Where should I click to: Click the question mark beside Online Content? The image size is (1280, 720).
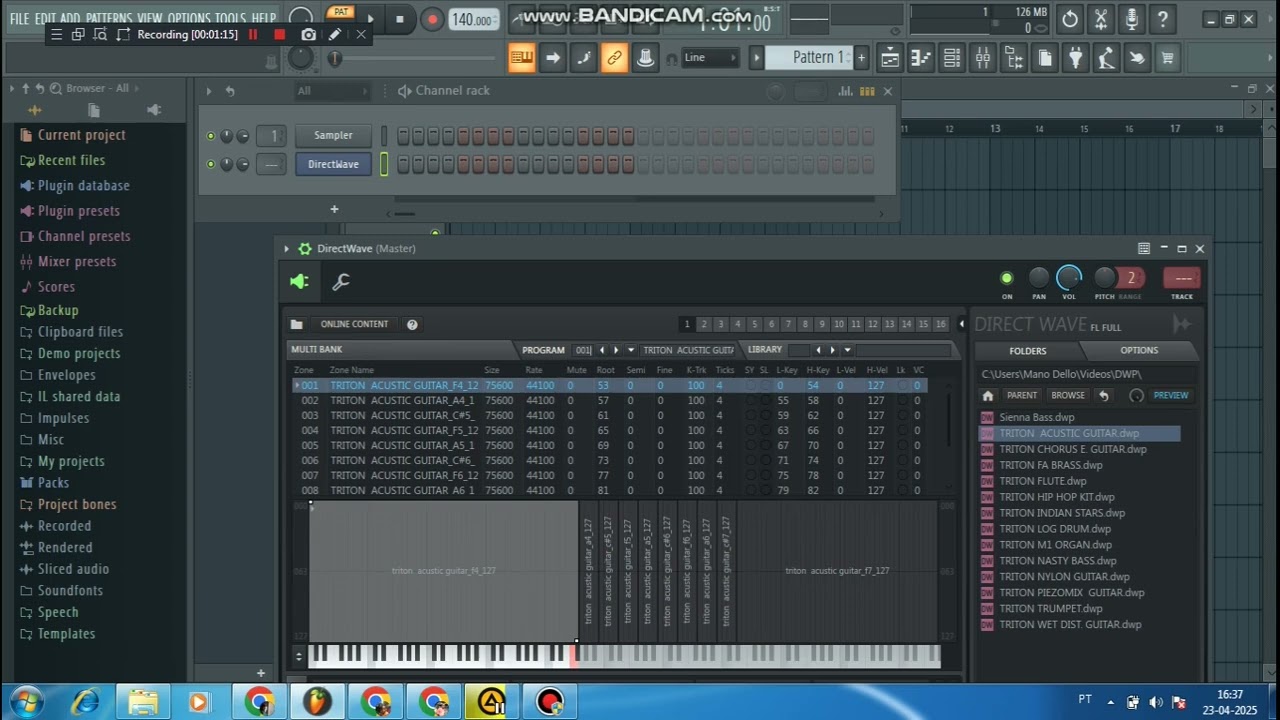tap(412, 324)
